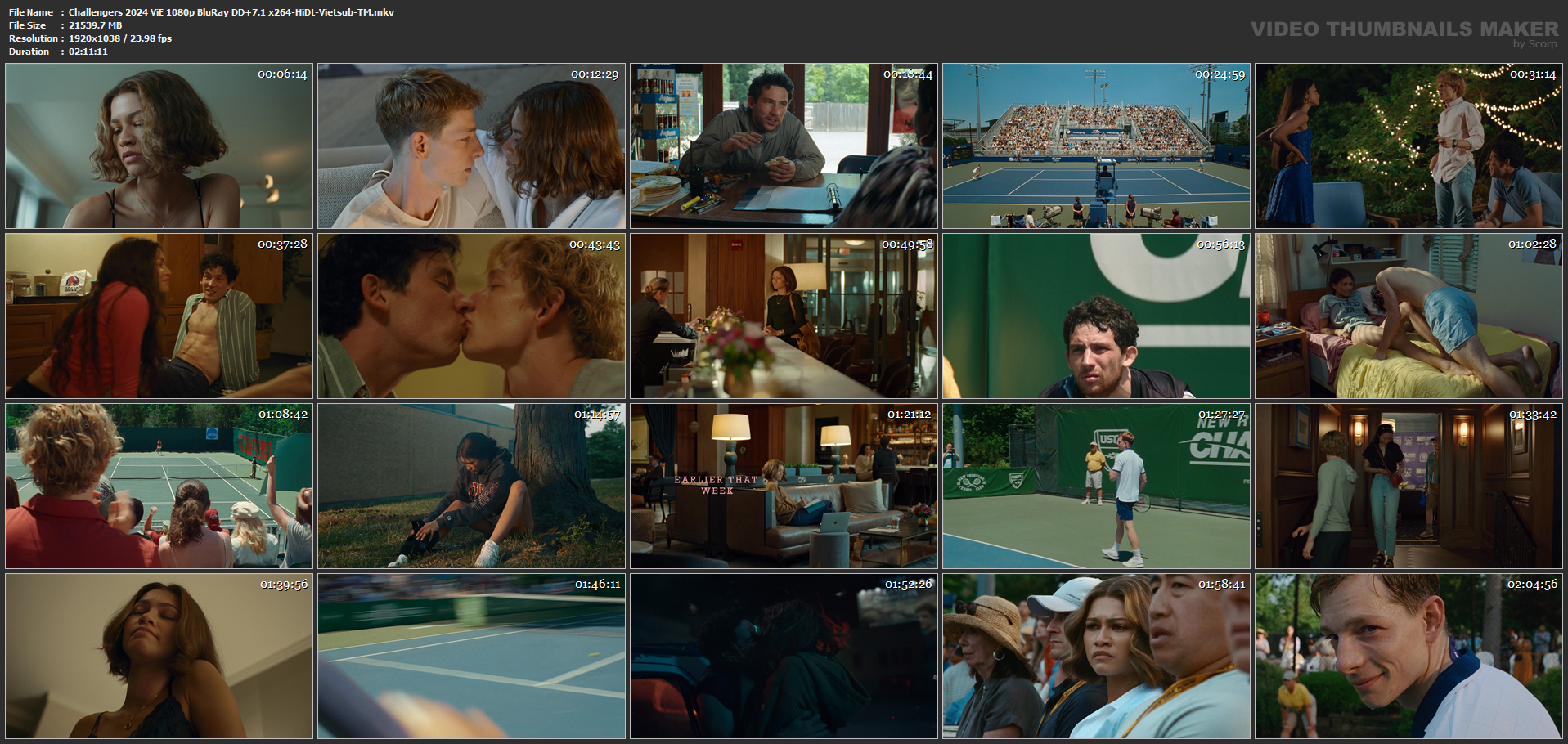Click the 'Duration' label
The width and height of the screenshot is (1568, 744).
click(29, 52)
